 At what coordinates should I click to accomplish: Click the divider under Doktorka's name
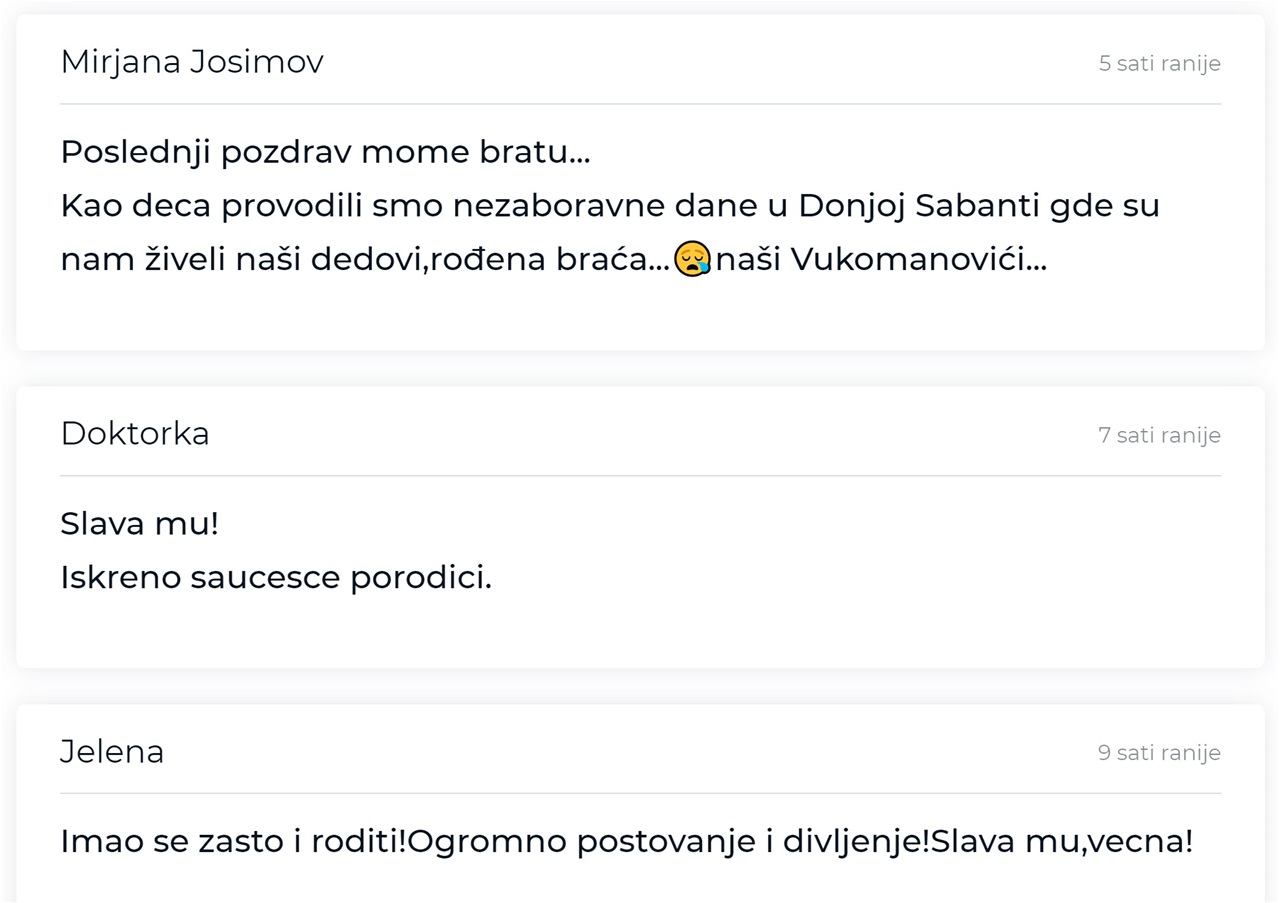tap(640, 476)
